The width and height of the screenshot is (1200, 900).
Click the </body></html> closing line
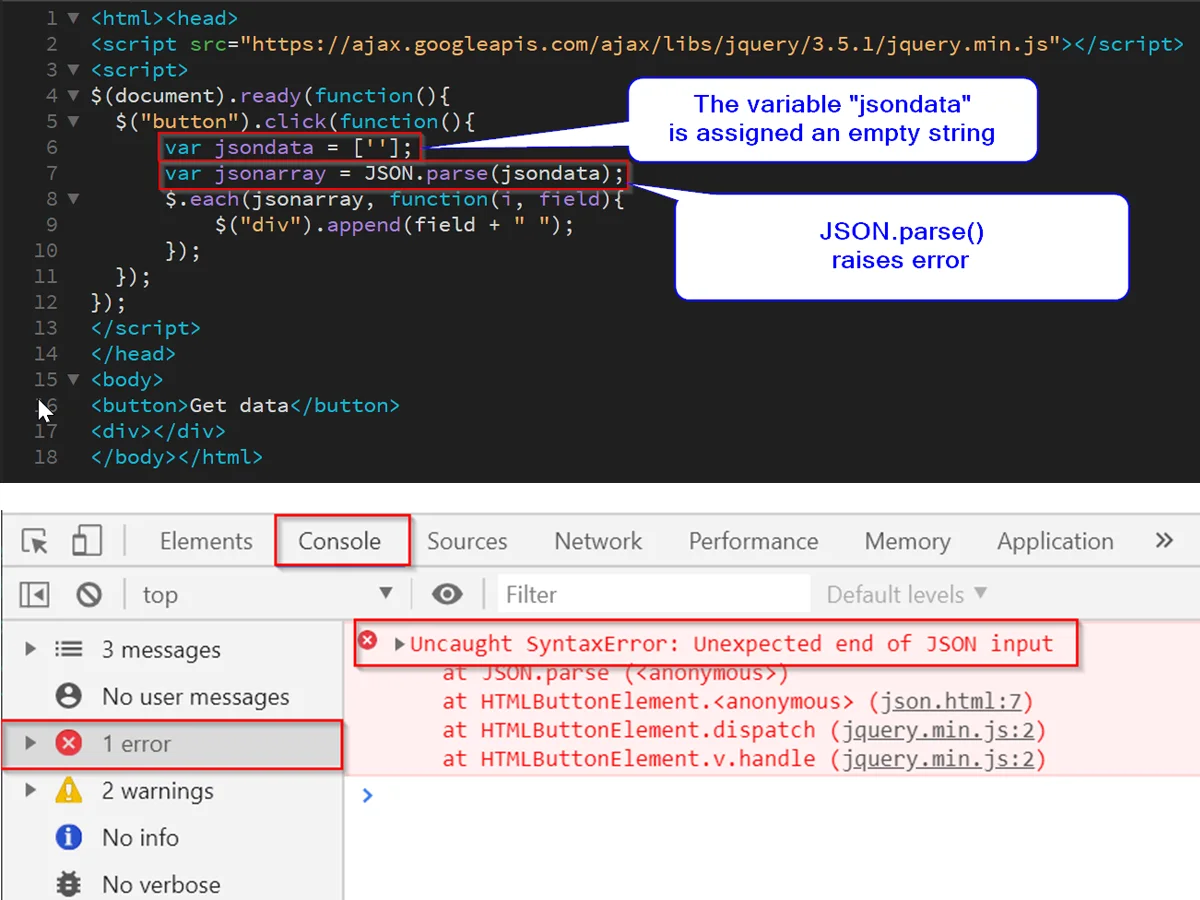[x=176, y=457]
